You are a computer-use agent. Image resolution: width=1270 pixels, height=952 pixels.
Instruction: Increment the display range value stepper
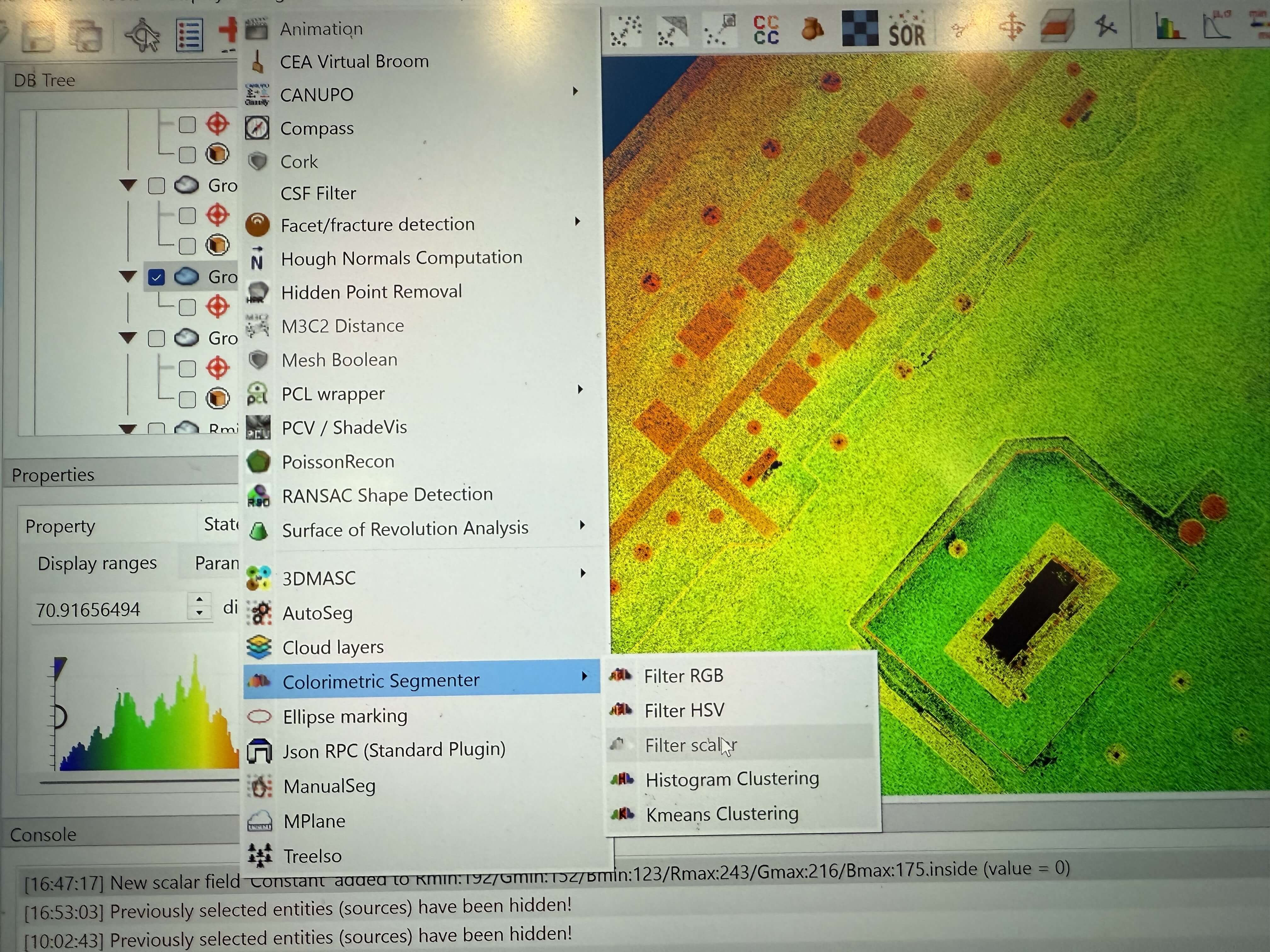(x=199, y=600)
